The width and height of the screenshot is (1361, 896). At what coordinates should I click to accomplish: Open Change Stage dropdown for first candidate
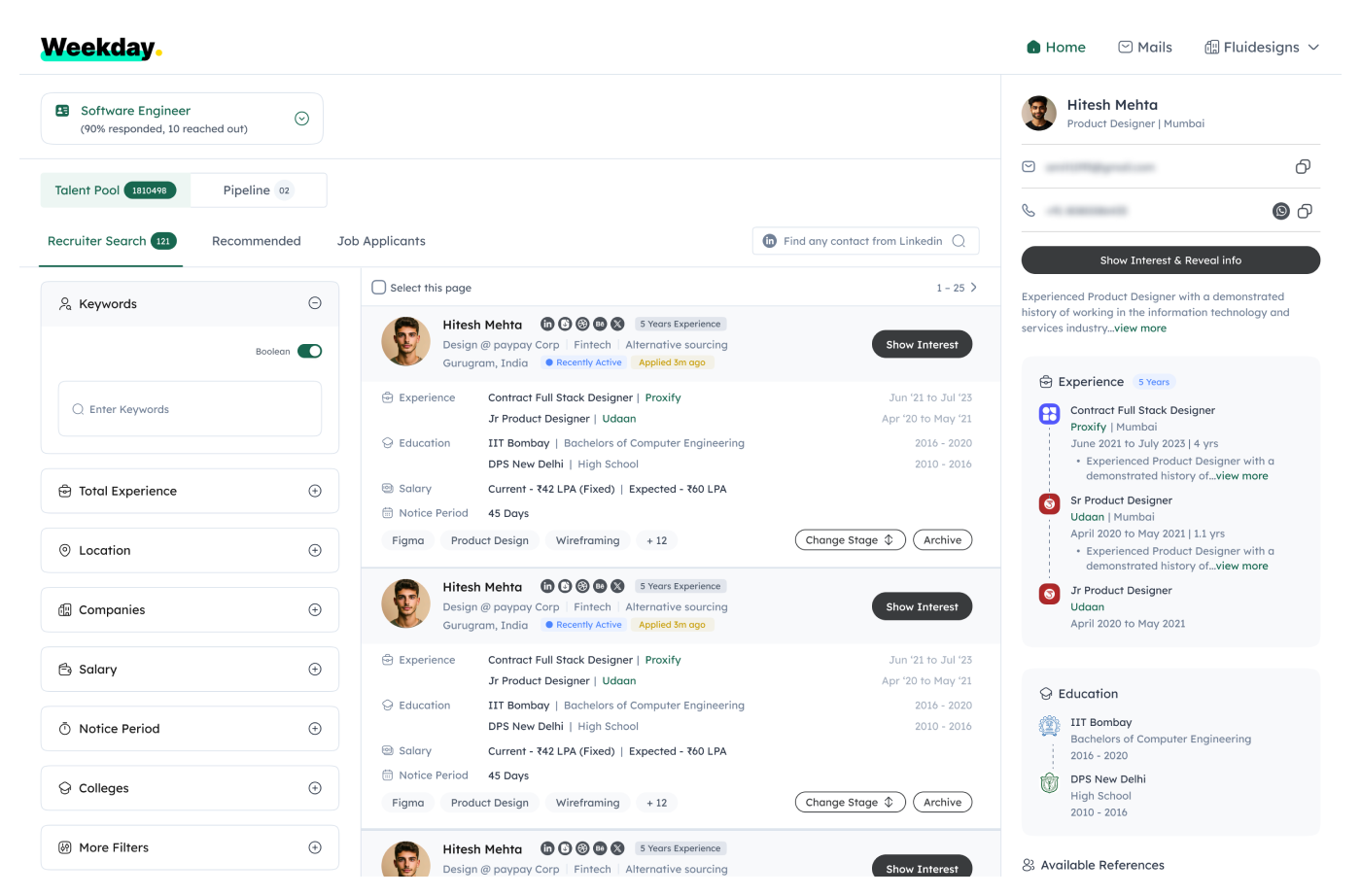click(x=850, y=540)
